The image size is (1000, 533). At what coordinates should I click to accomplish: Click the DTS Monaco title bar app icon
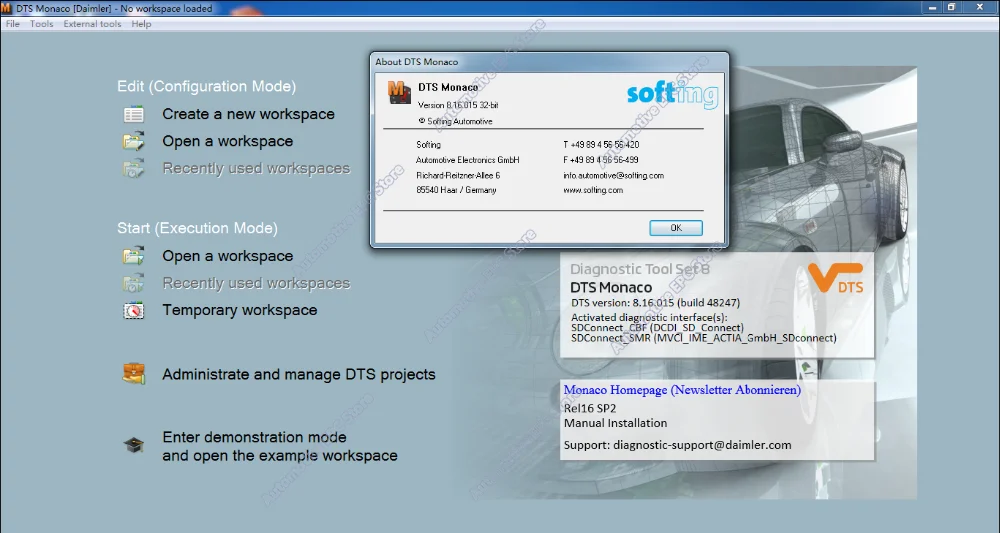(x=6, y=8)
